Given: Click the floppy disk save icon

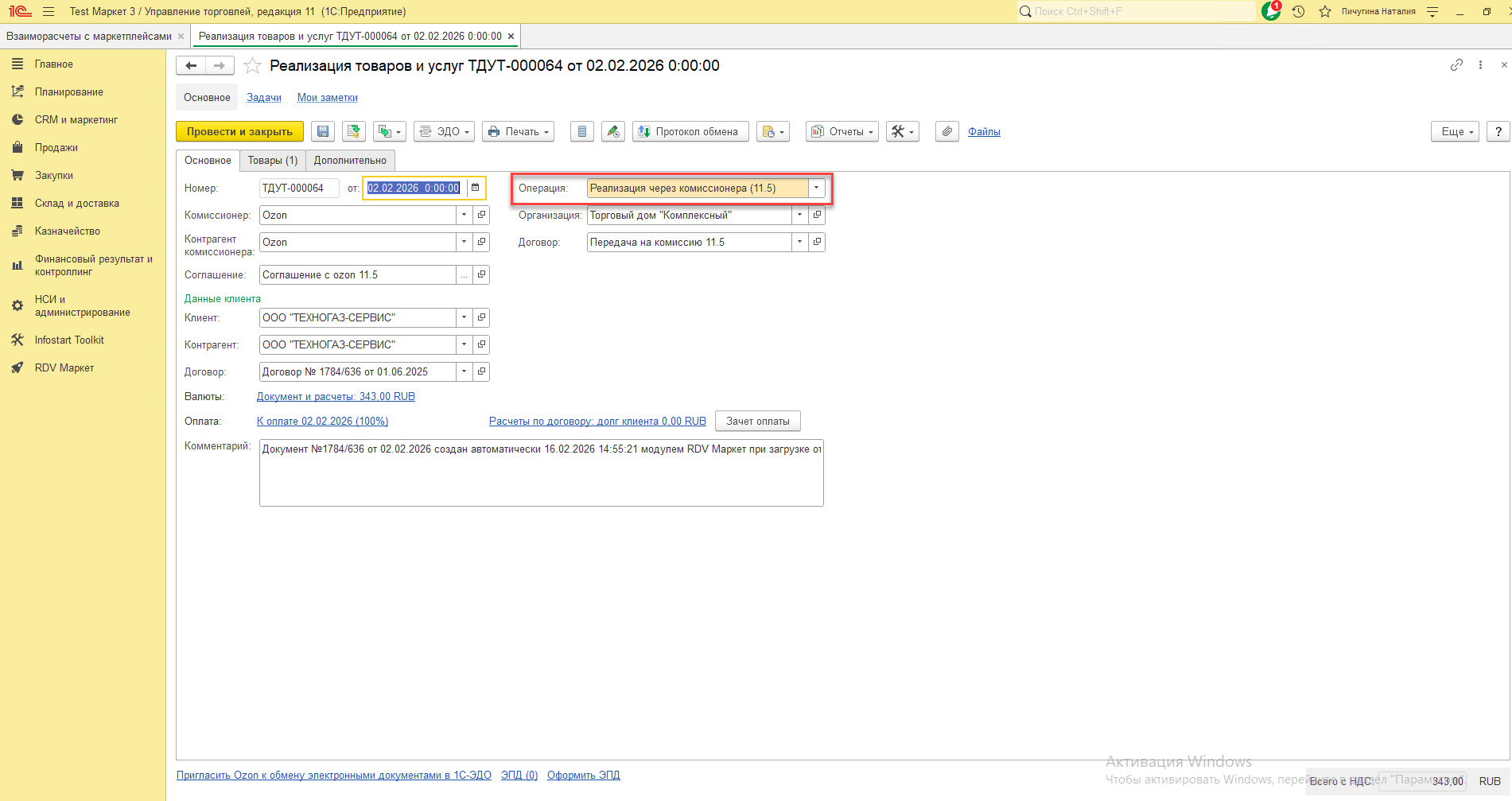Looking at the screenshot, I should (x=323, y=132).
